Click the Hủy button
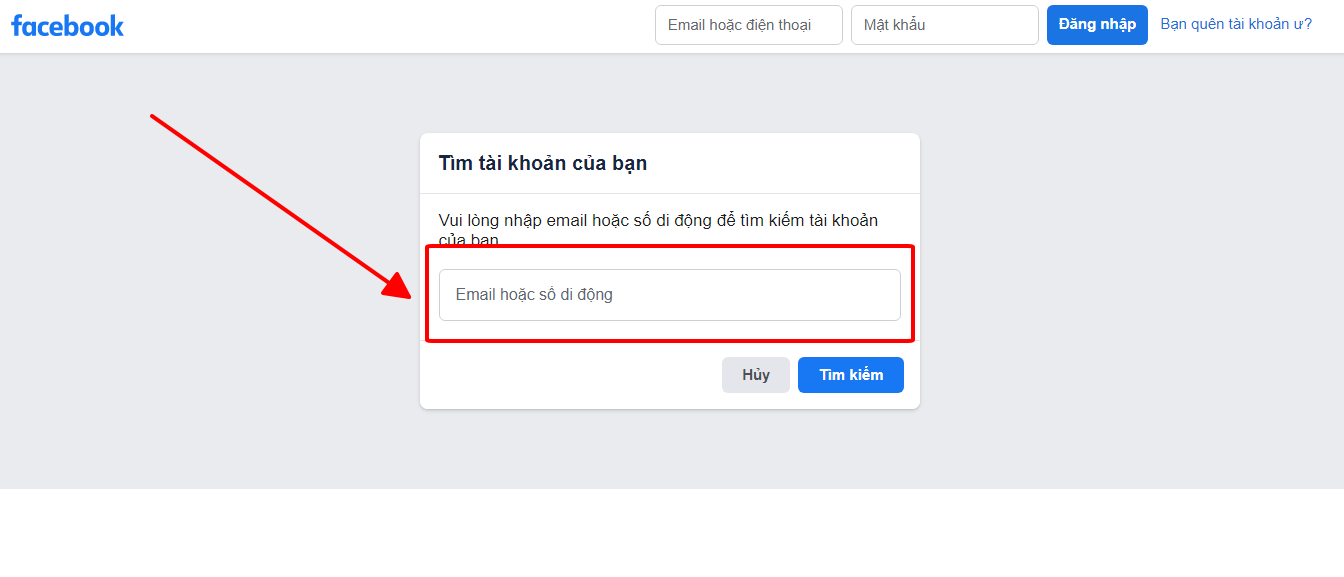 pyautogui.click(x=756, y=375)
